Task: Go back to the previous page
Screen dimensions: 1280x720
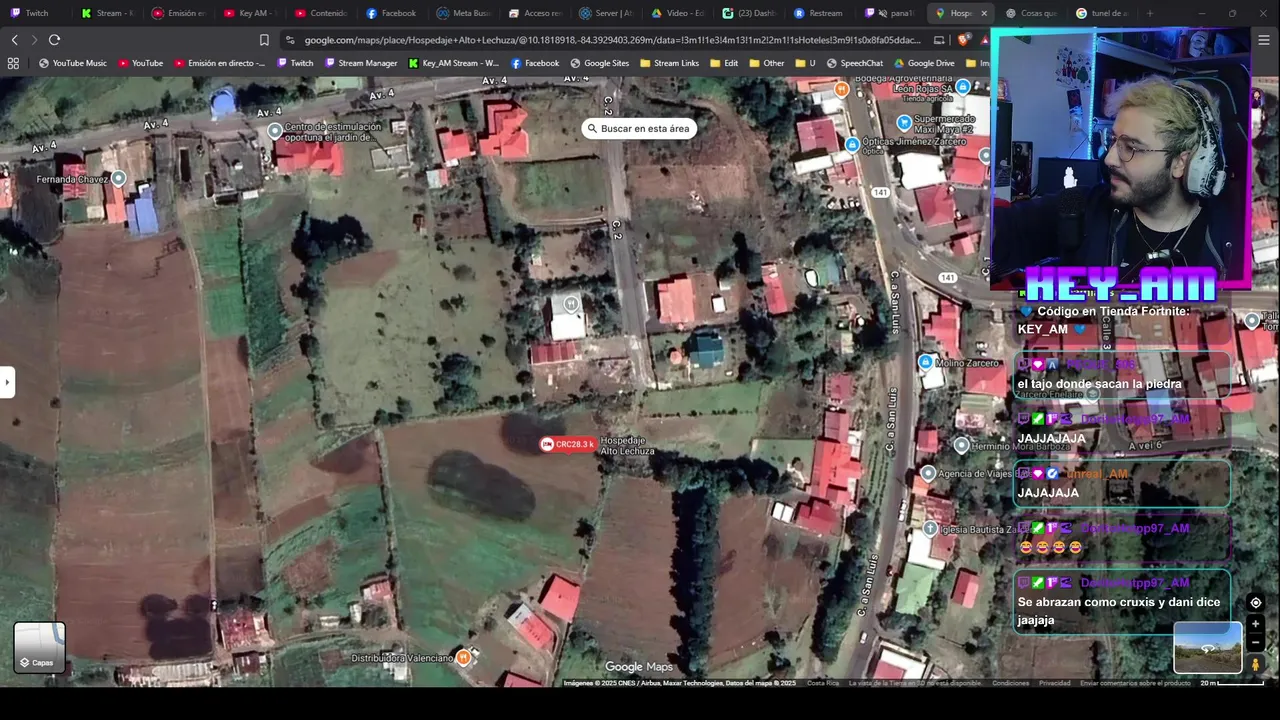Action: pyautogui.click(x=14, y=40)
